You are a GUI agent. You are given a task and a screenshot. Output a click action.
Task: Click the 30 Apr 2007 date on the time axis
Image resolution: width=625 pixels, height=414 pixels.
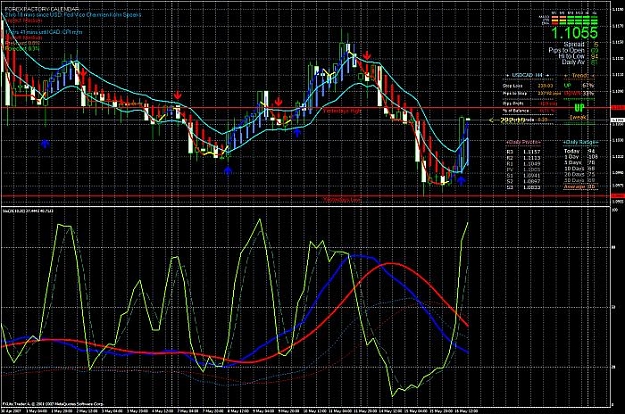click(x=10, y=410)
